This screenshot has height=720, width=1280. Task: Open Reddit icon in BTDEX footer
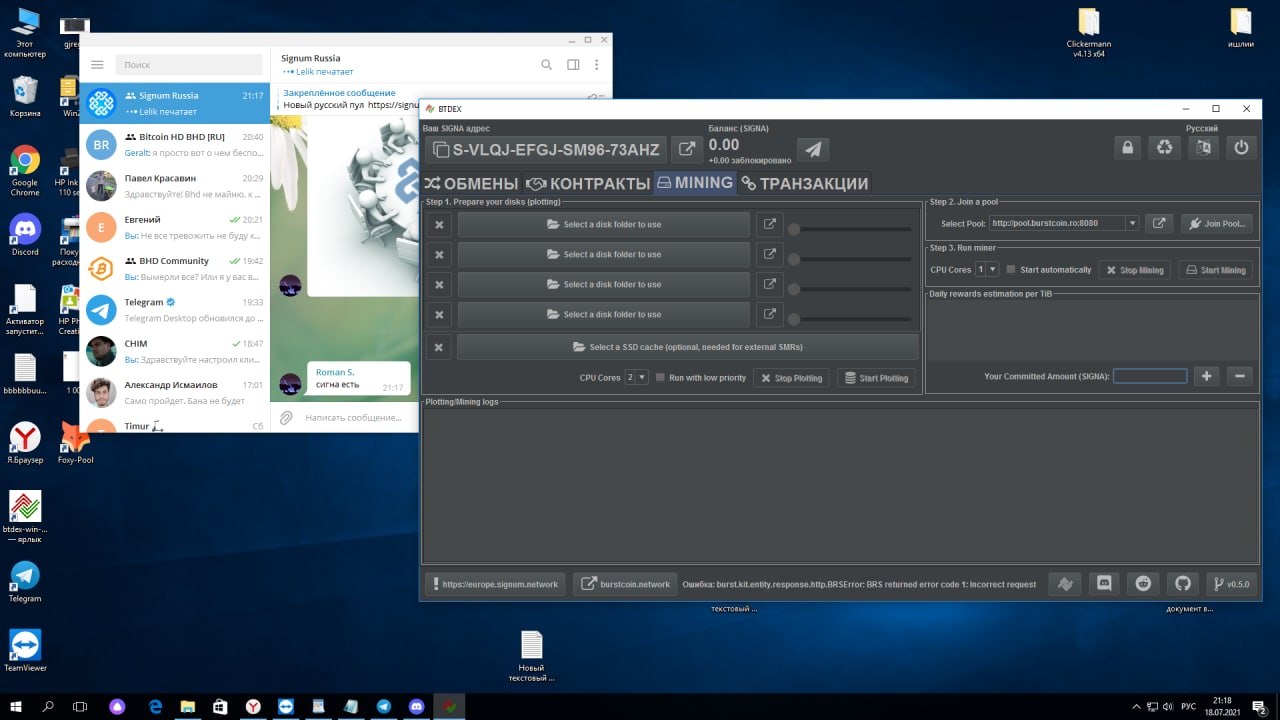coord(1143,584)
